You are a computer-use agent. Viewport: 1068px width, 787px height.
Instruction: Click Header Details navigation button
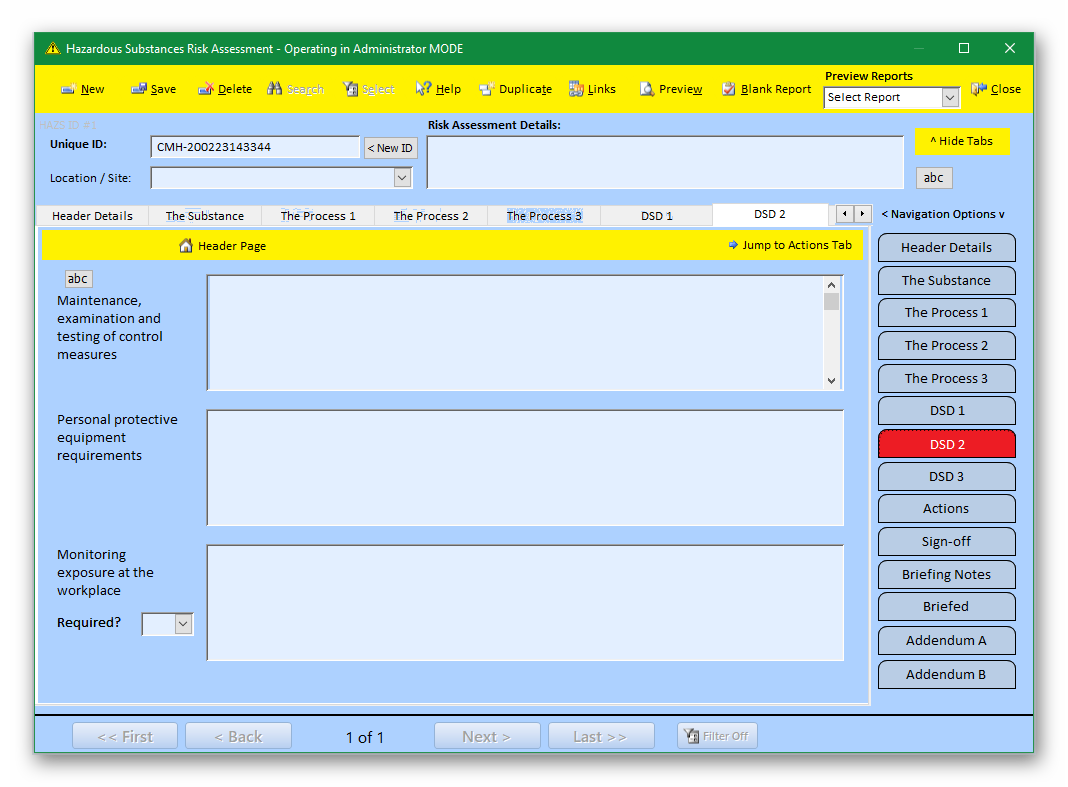[946, 247]
